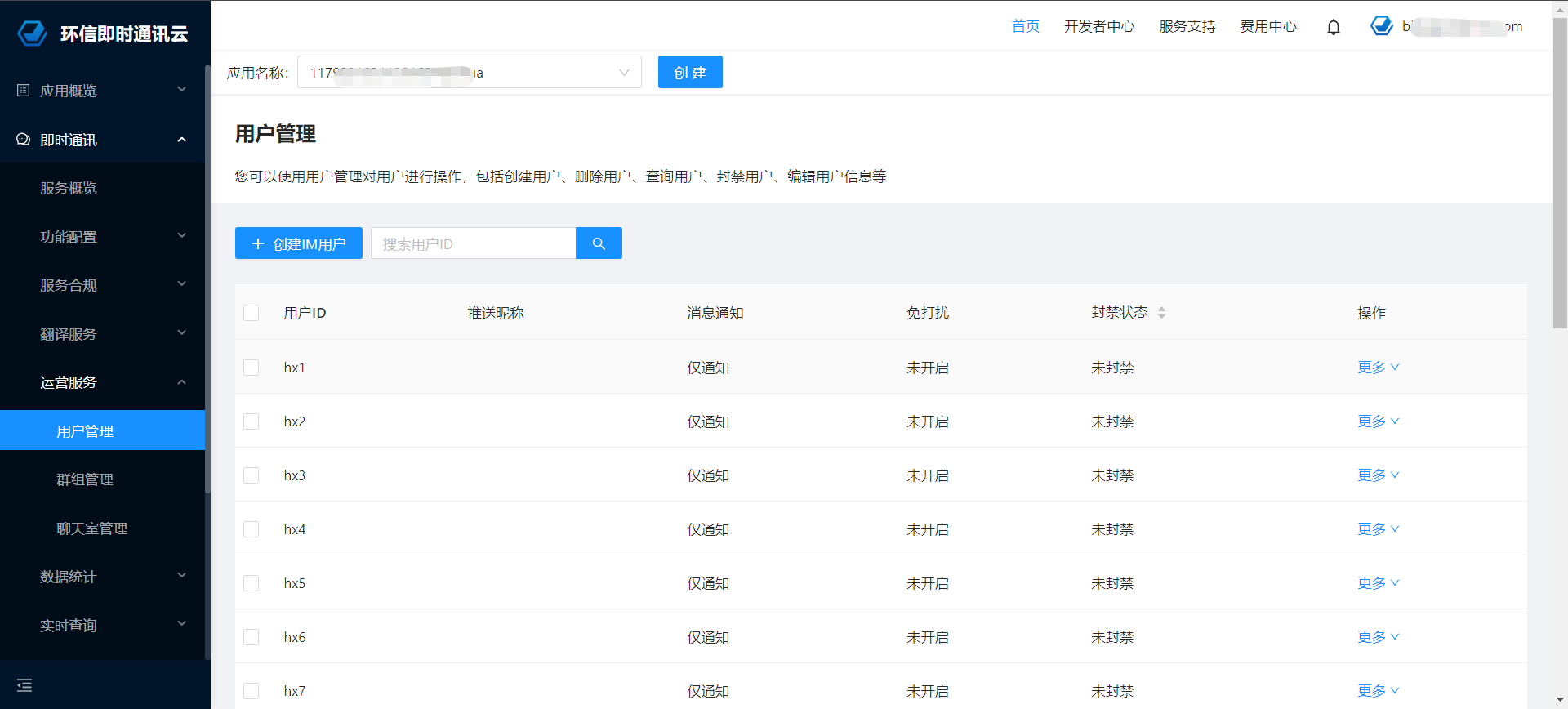The image size is (1568, 709).
Task: Check the box for user hx5
Action: point(252,583)
